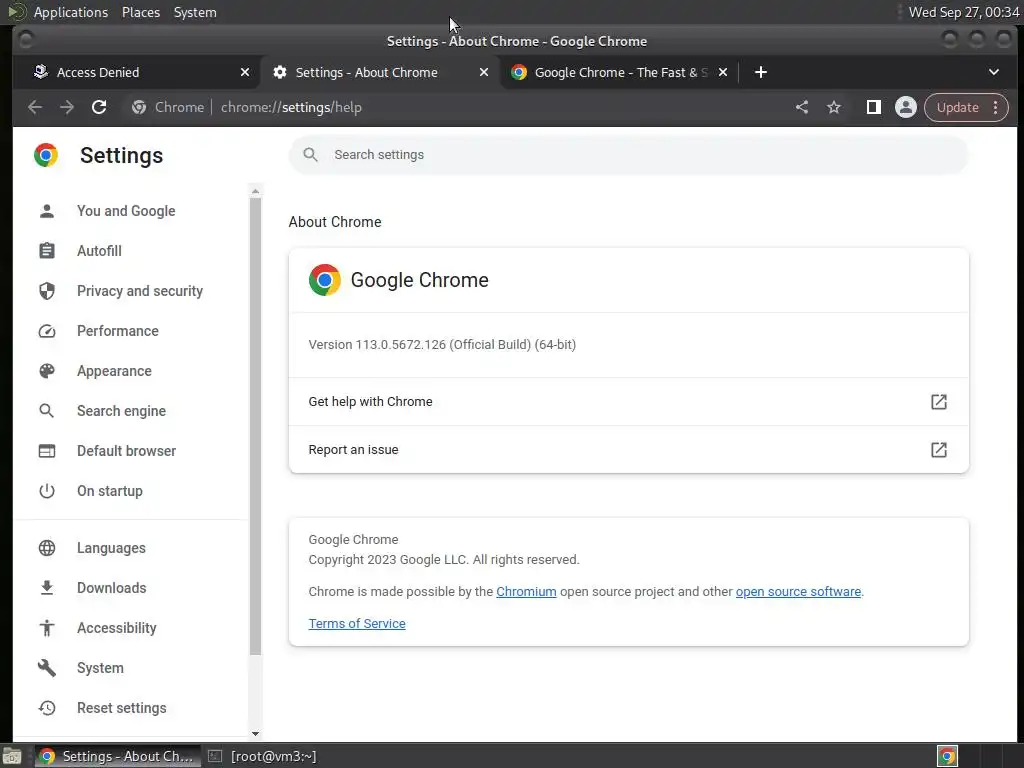Click the Search settings field
Screen dimensions: 1024x768
coord(628,155)
